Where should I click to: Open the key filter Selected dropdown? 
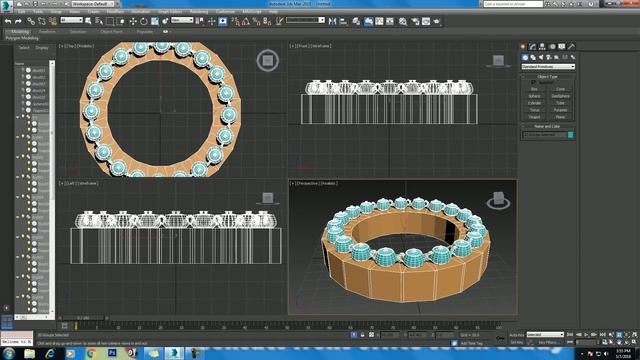point(545,335)
